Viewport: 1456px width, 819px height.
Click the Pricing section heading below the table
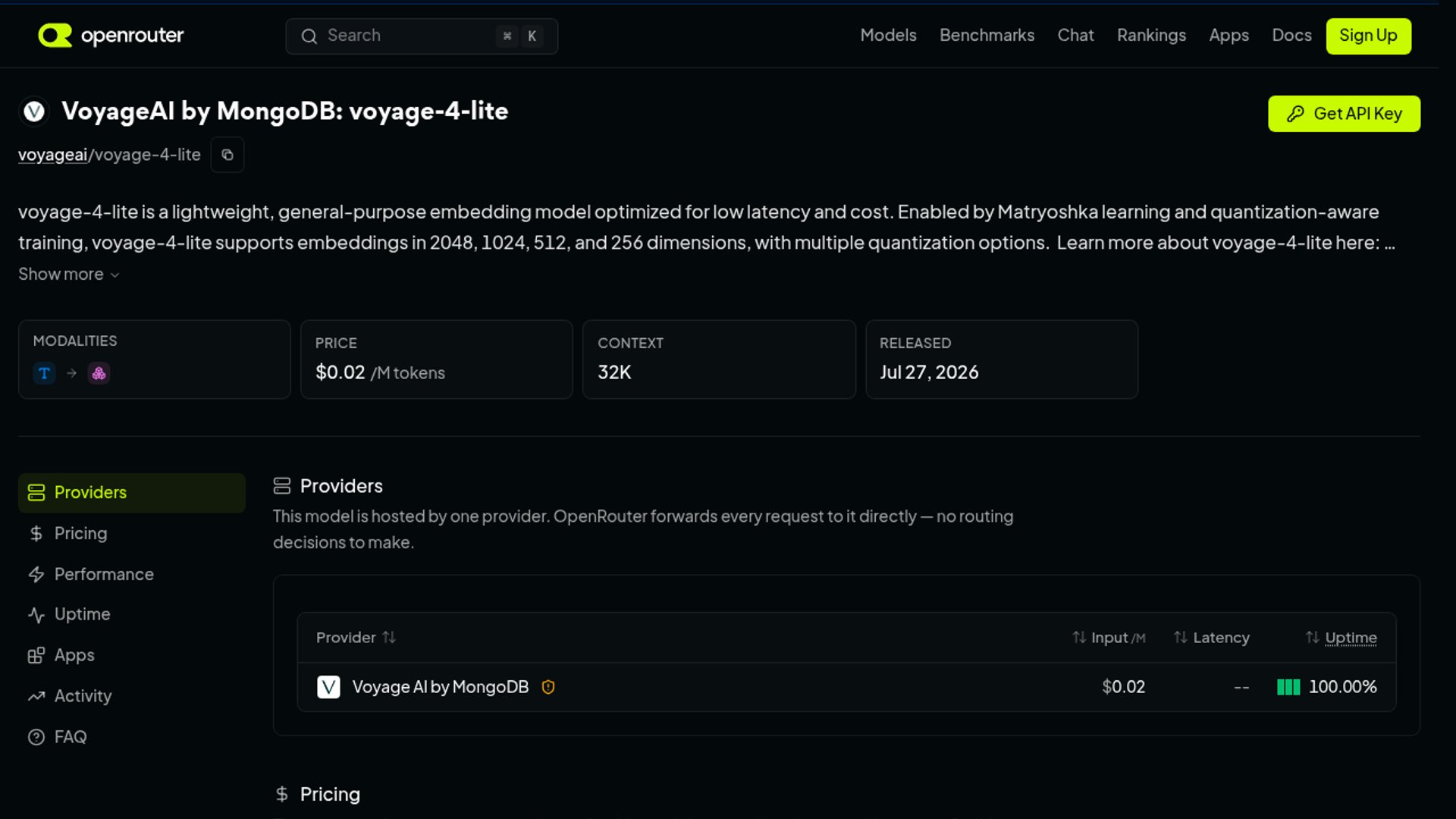(x=330, y=794)
